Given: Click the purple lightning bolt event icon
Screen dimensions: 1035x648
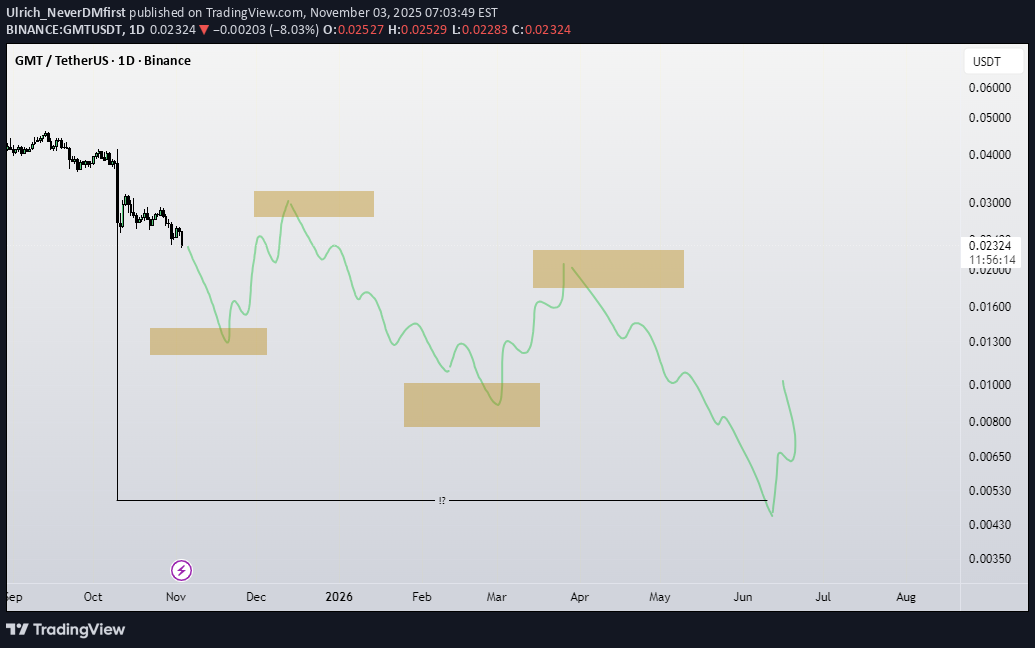Looking at the screenshot, I should [181, 571].
